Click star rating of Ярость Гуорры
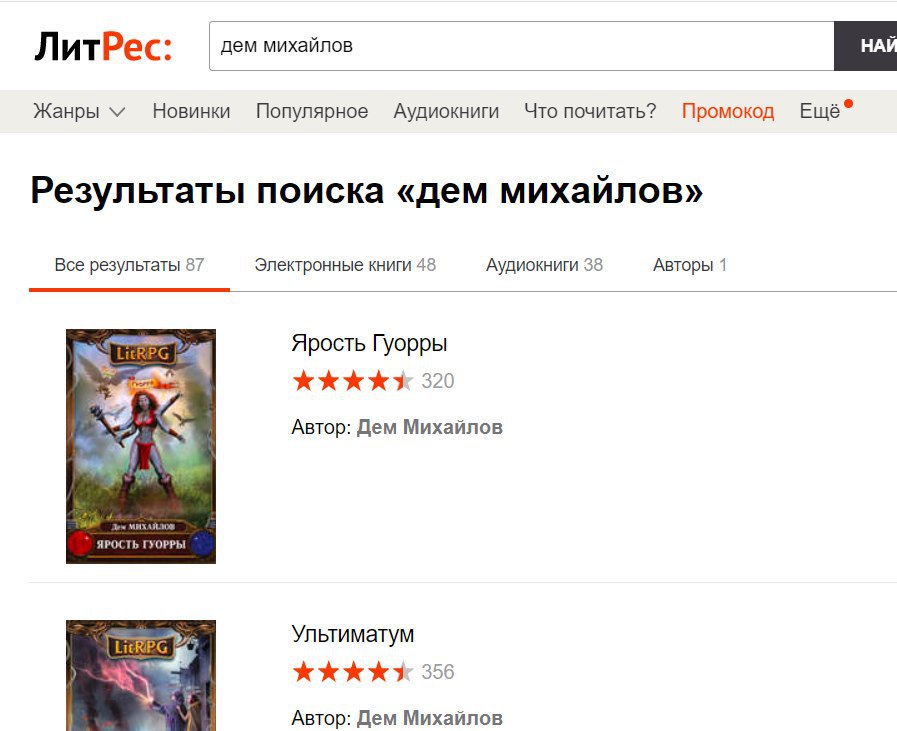This screenshot has height=731, width=897. tap(352, 381)
